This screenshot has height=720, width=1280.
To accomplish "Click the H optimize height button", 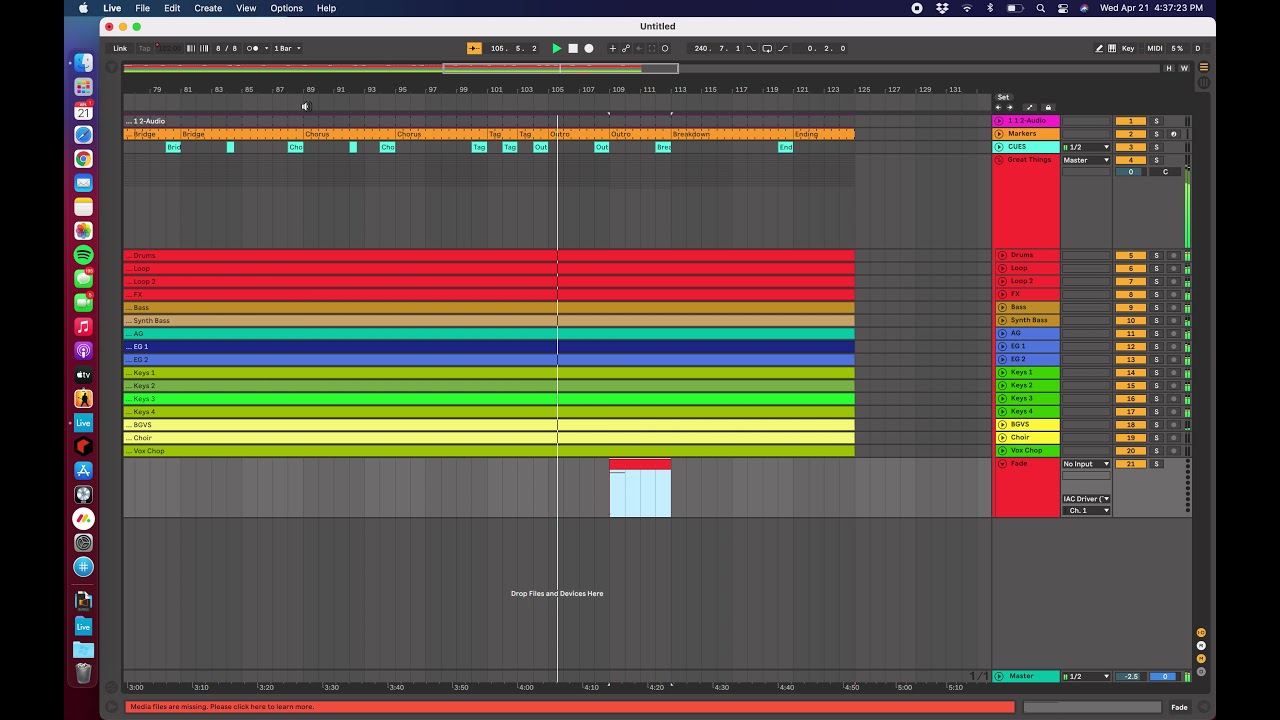I will [1169, 68].
